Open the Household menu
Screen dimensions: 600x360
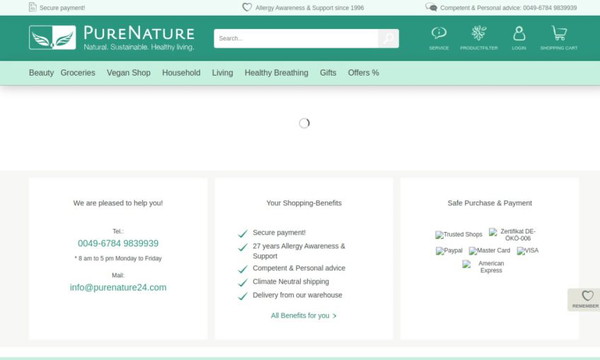[x=181, y=73]
